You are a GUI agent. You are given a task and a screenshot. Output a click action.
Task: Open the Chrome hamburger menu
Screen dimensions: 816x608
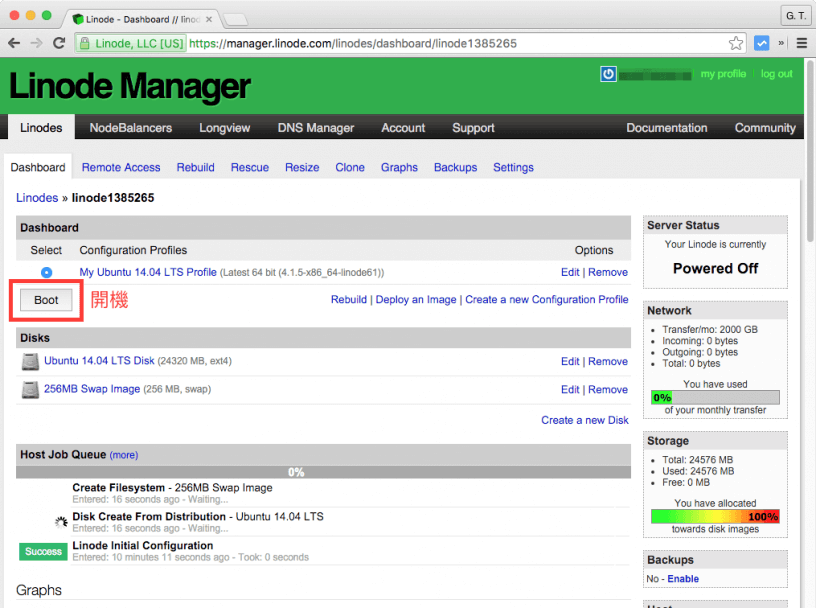(801, 44)
